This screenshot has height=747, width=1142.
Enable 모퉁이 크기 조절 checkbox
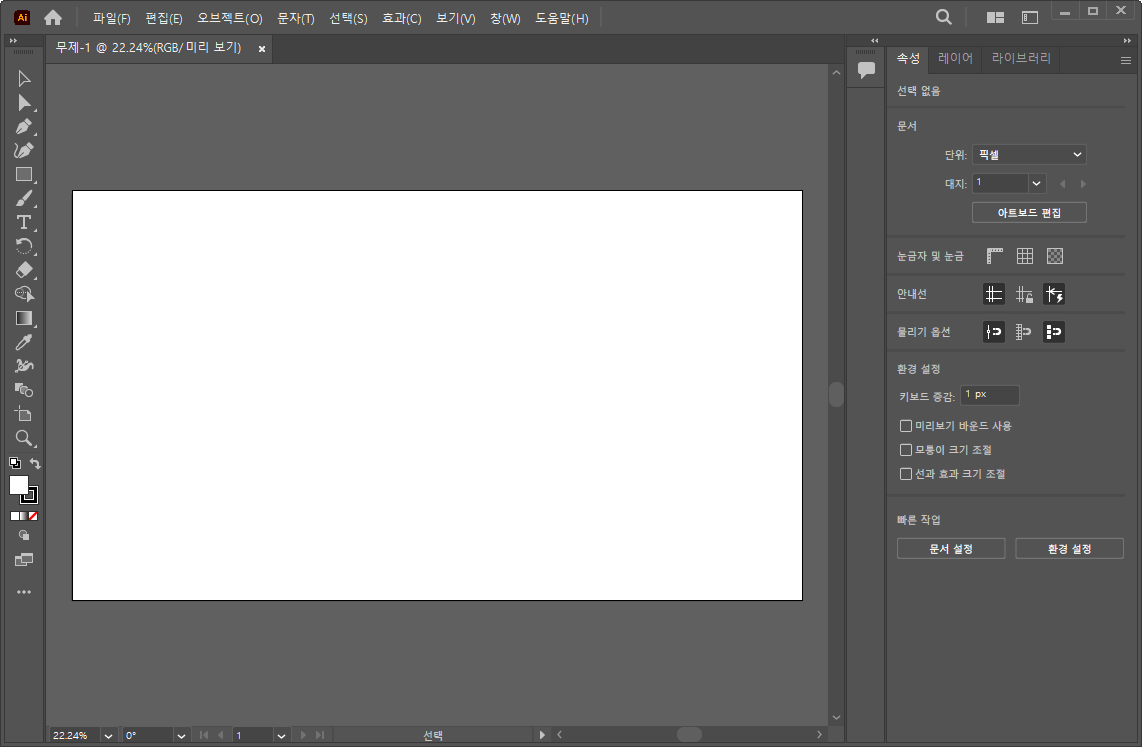point(906,450)
